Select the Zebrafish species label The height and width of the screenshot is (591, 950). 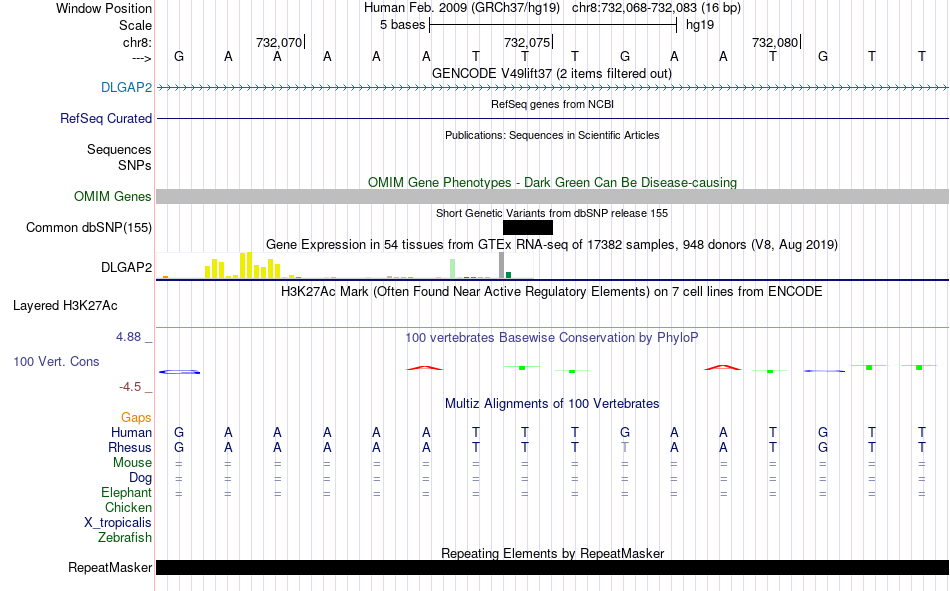click(125, 537)
